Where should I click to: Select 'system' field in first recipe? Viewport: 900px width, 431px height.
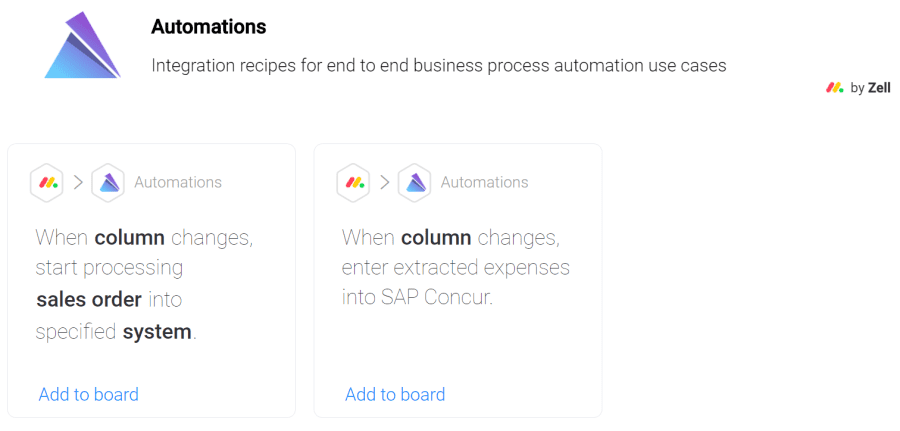[x=157, y=332]
